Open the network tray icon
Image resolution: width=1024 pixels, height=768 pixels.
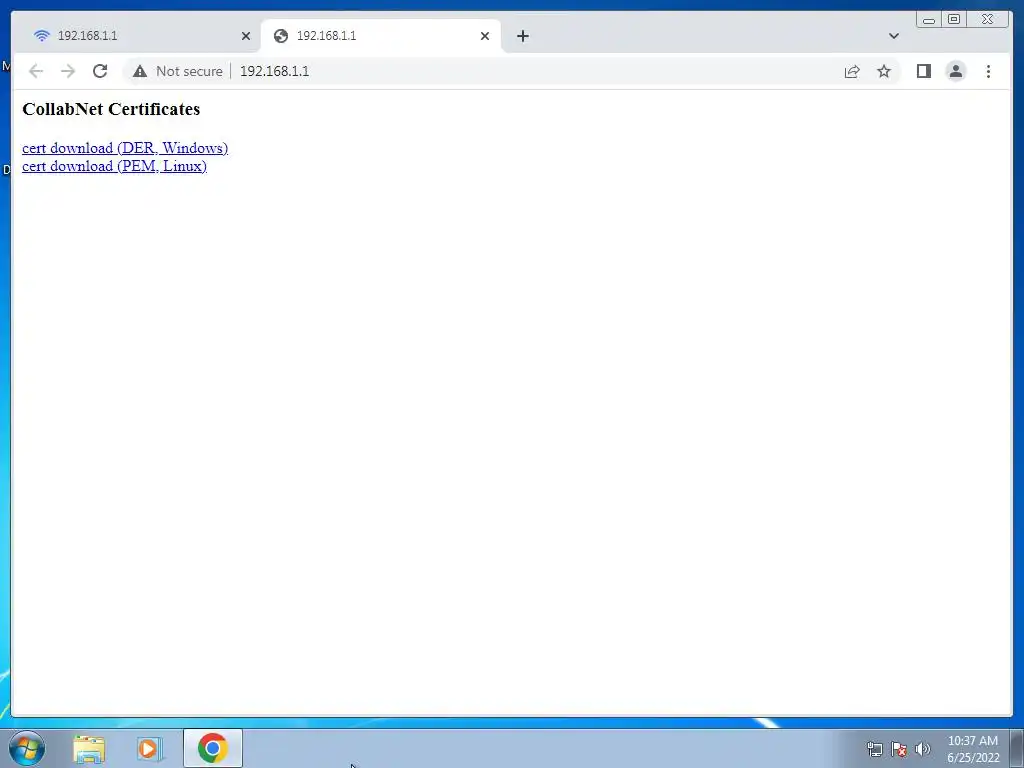pos(874,749)
